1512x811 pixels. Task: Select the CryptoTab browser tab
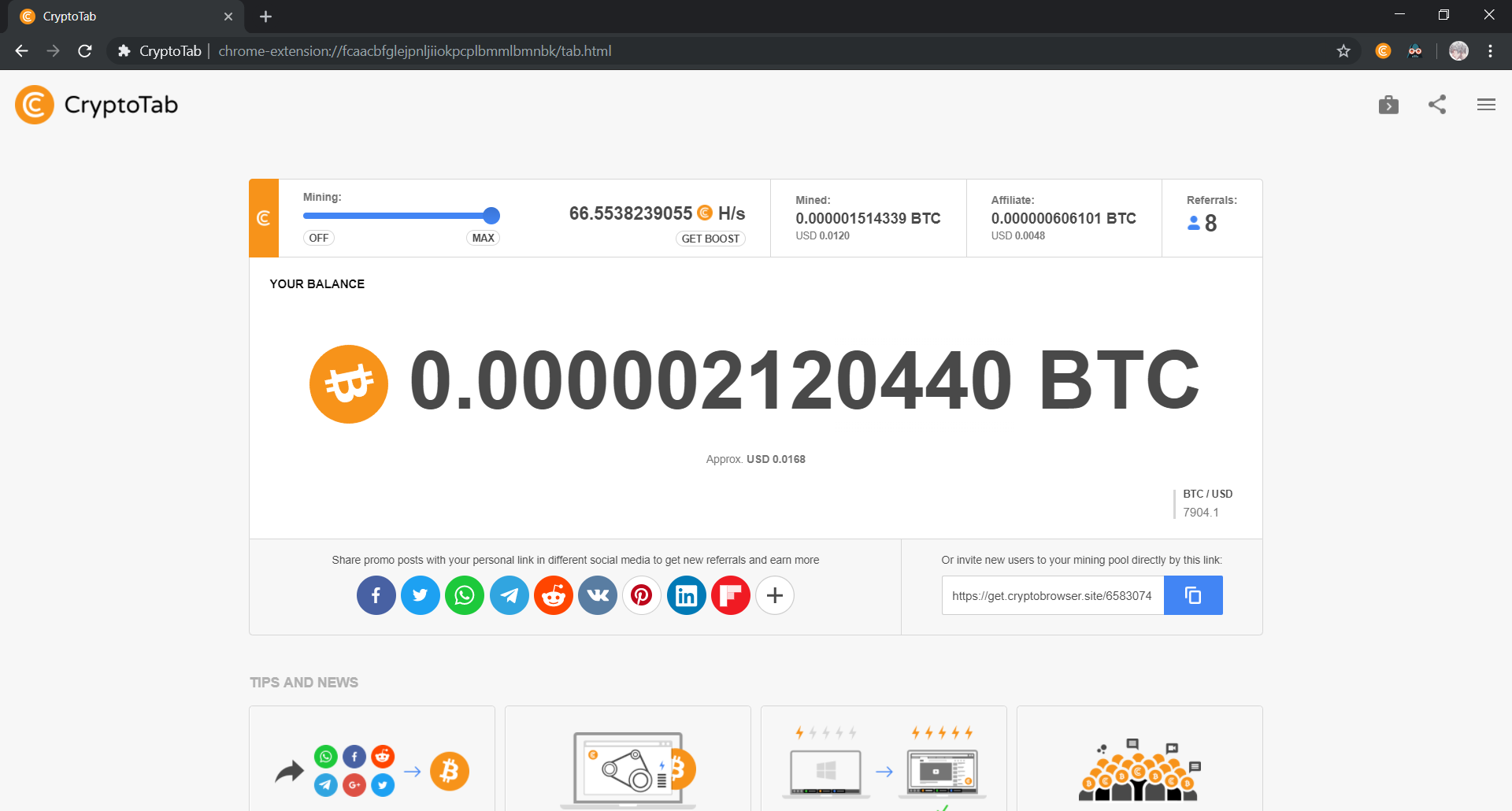(x=126, y=17)
